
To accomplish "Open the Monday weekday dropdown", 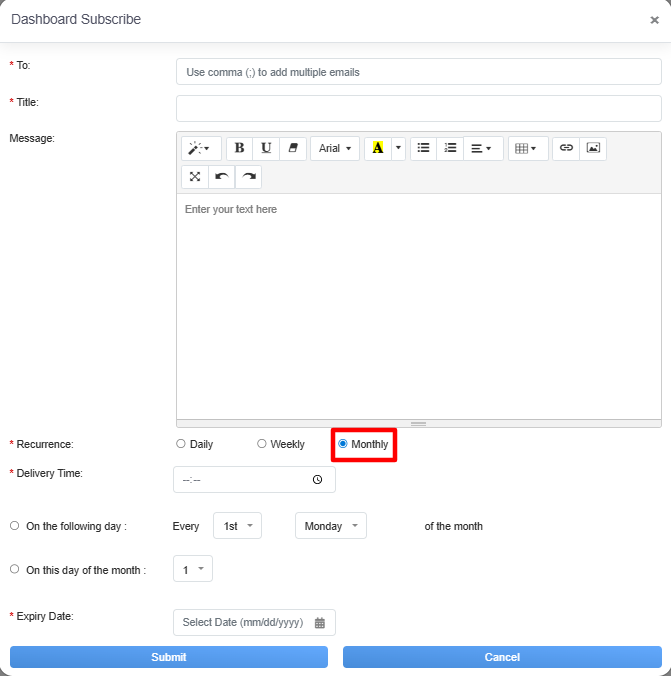I will 330,526.
